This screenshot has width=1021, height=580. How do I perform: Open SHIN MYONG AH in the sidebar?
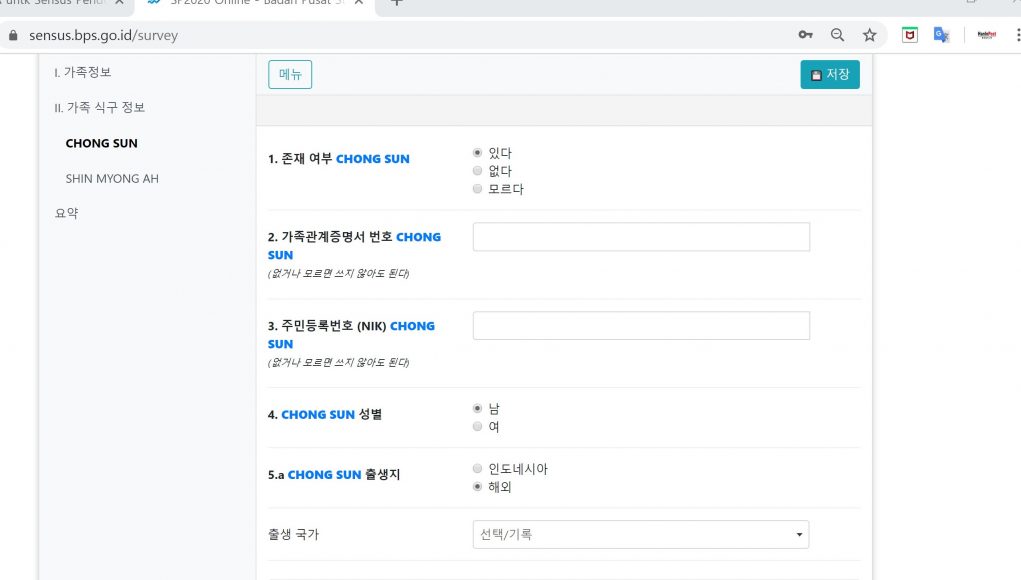point(112,179)
